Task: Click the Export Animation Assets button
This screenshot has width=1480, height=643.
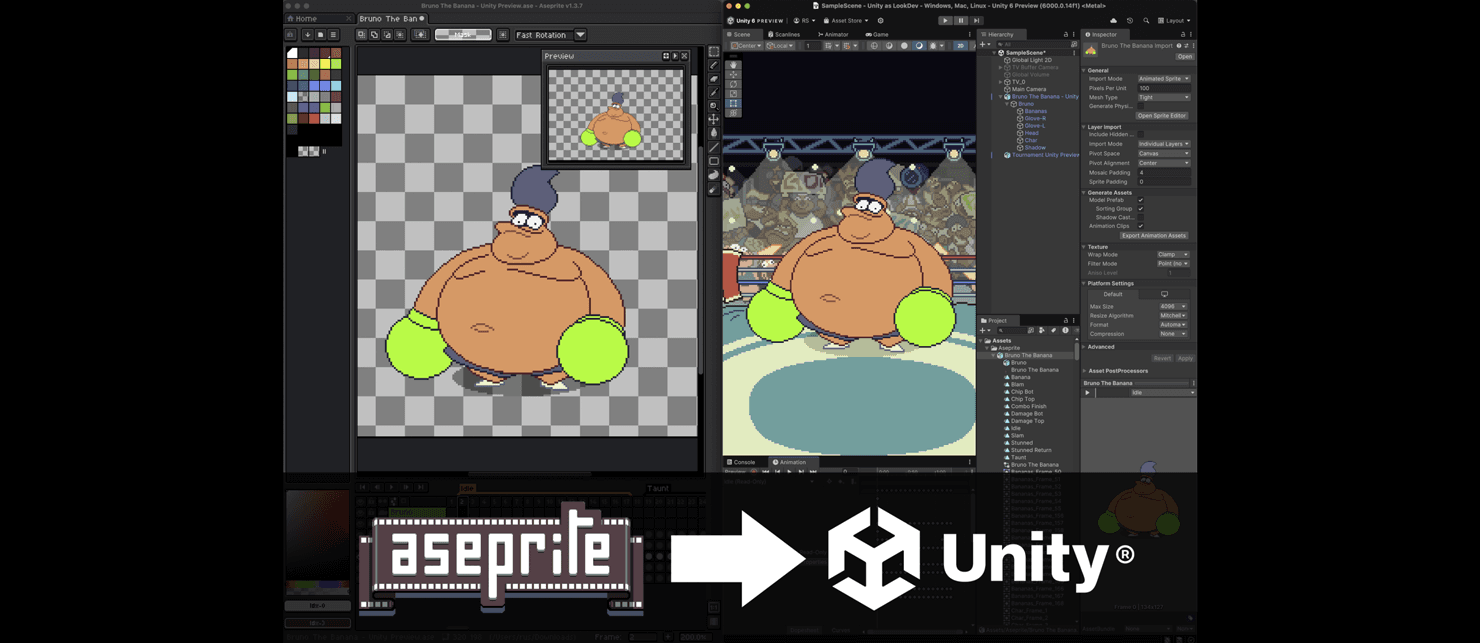Action: pyautogui.click(x=1156, y=235)
